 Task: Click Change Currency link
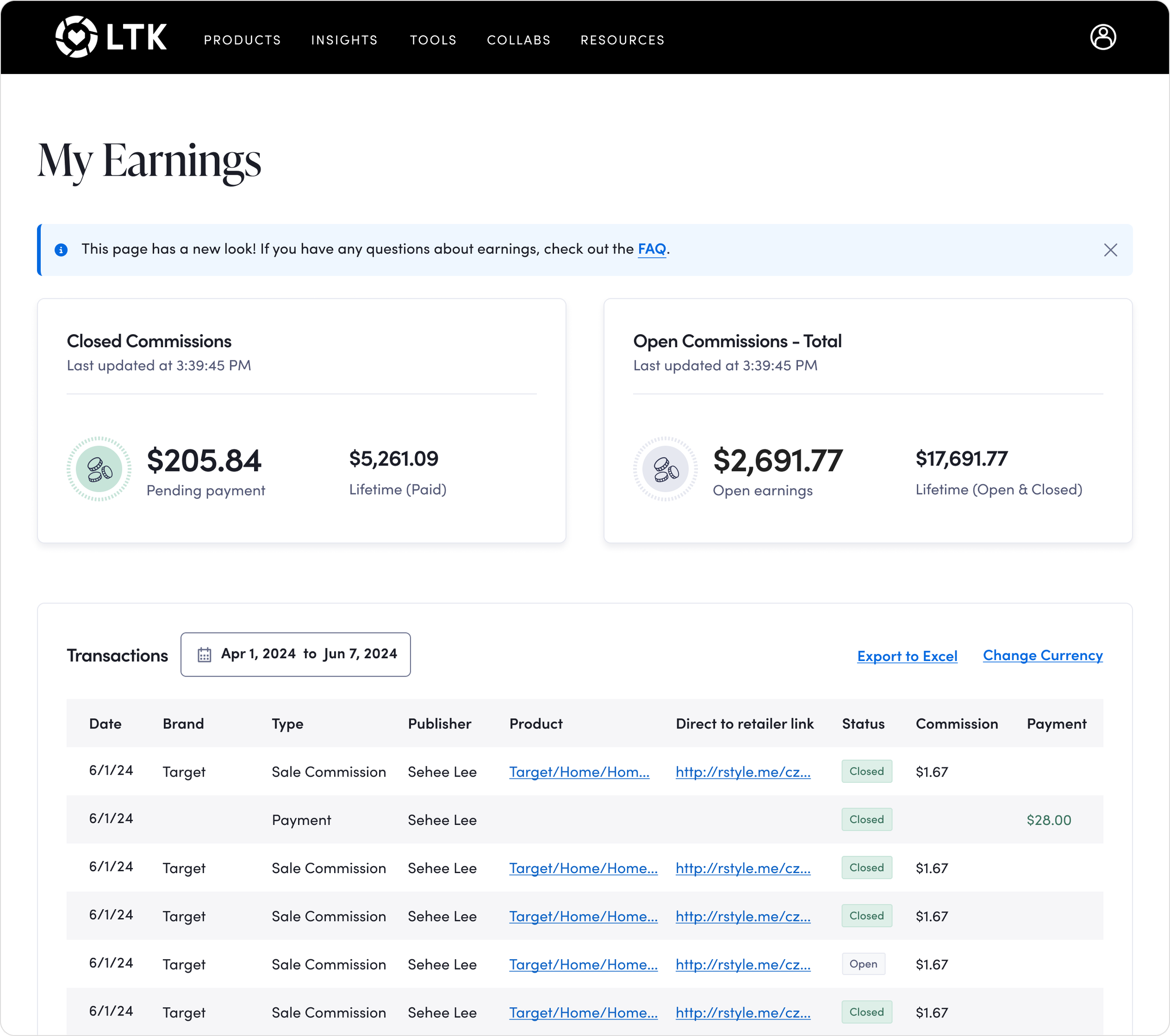click(x=1043, y=655)
